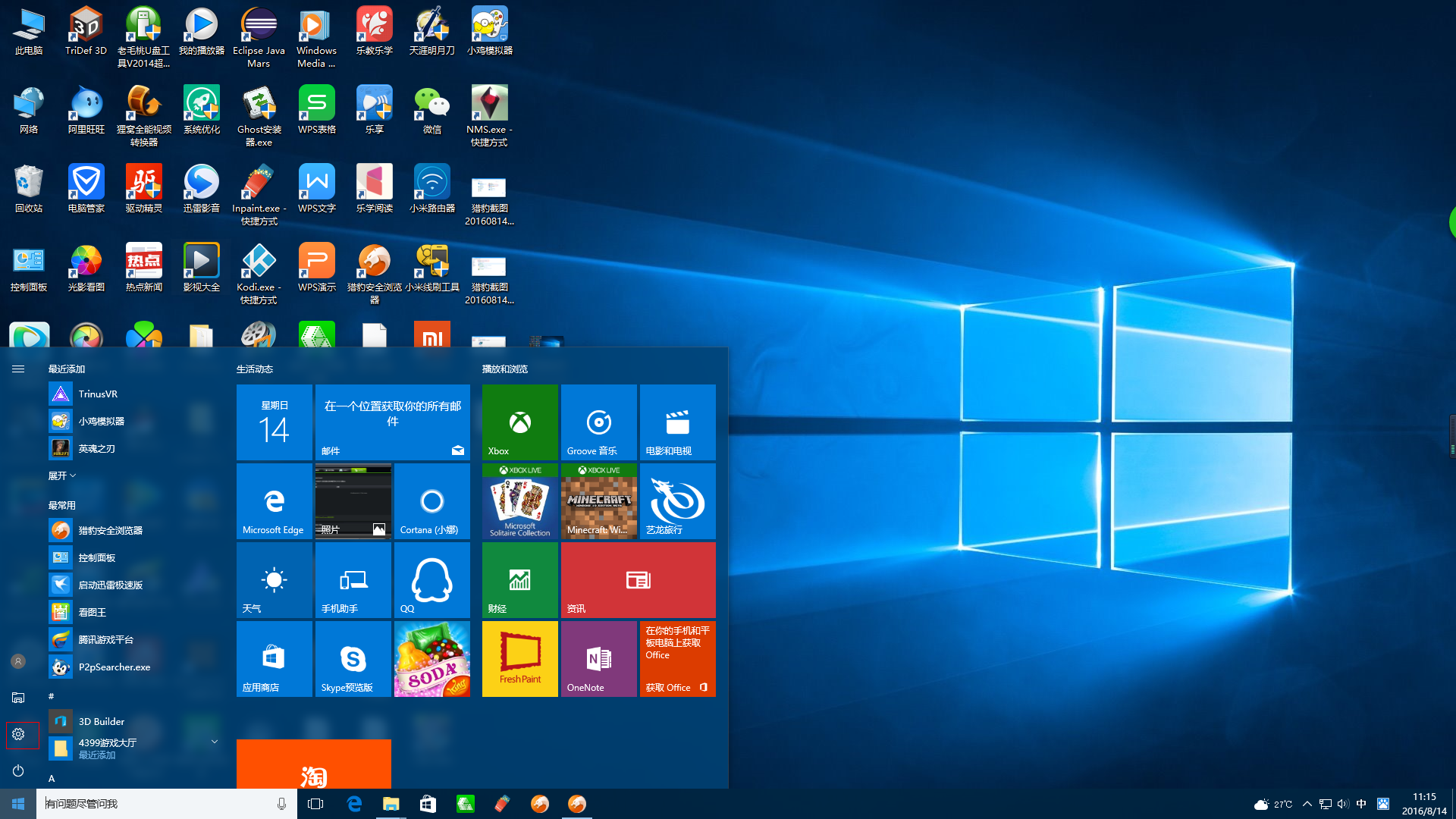
Task: Click the Cortana search box
Action: click(x=152, y=804)
